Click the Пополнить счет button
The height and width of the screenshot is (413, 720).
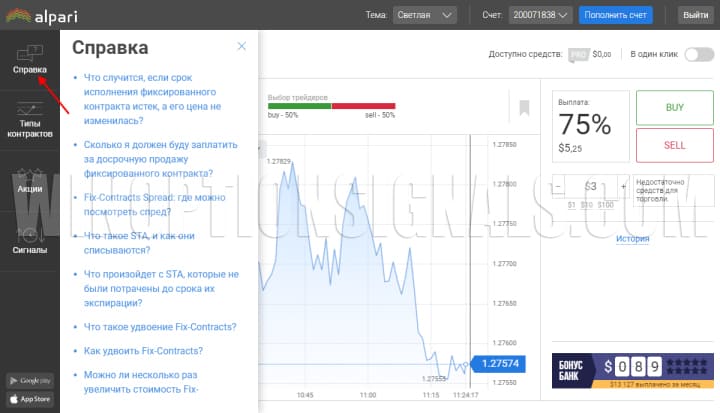click(616, 15)
